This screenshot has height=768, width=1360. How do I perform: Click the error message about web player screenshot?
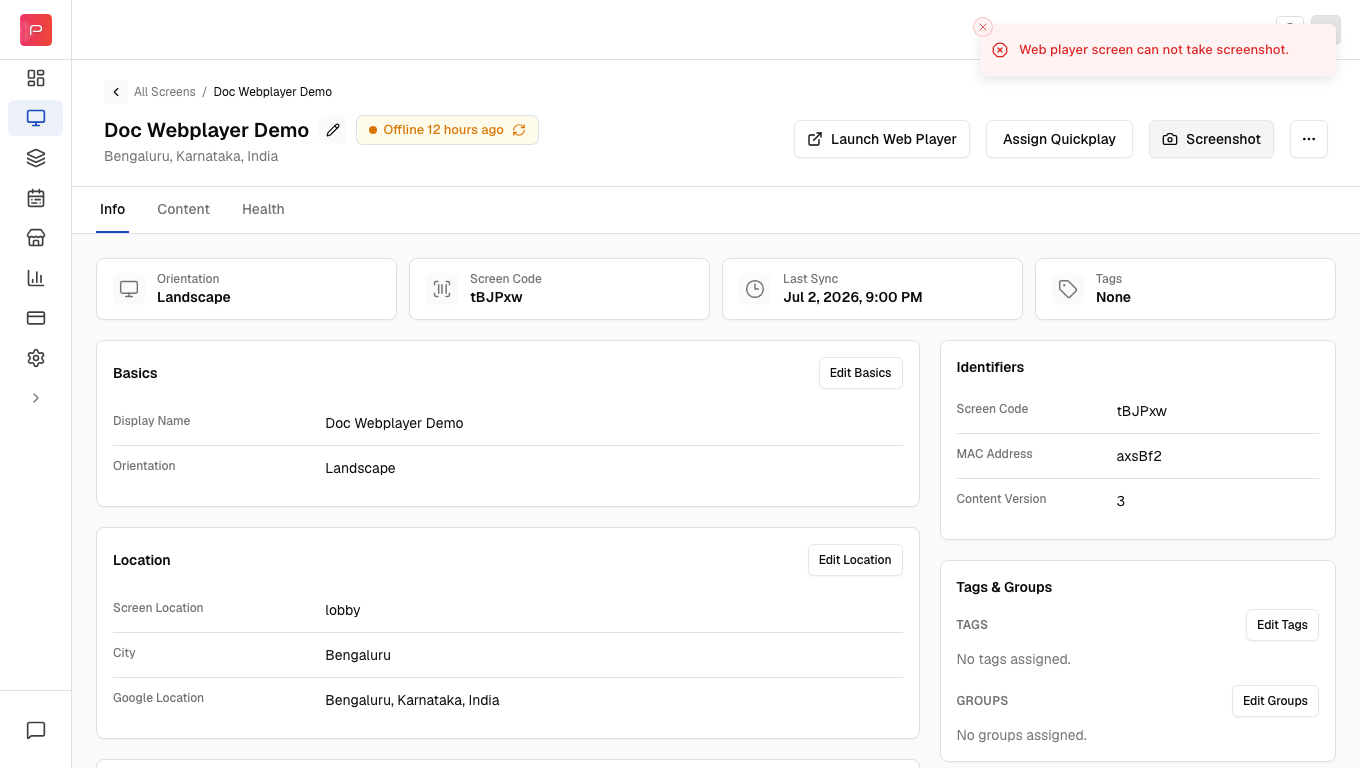coord(1154,50)
